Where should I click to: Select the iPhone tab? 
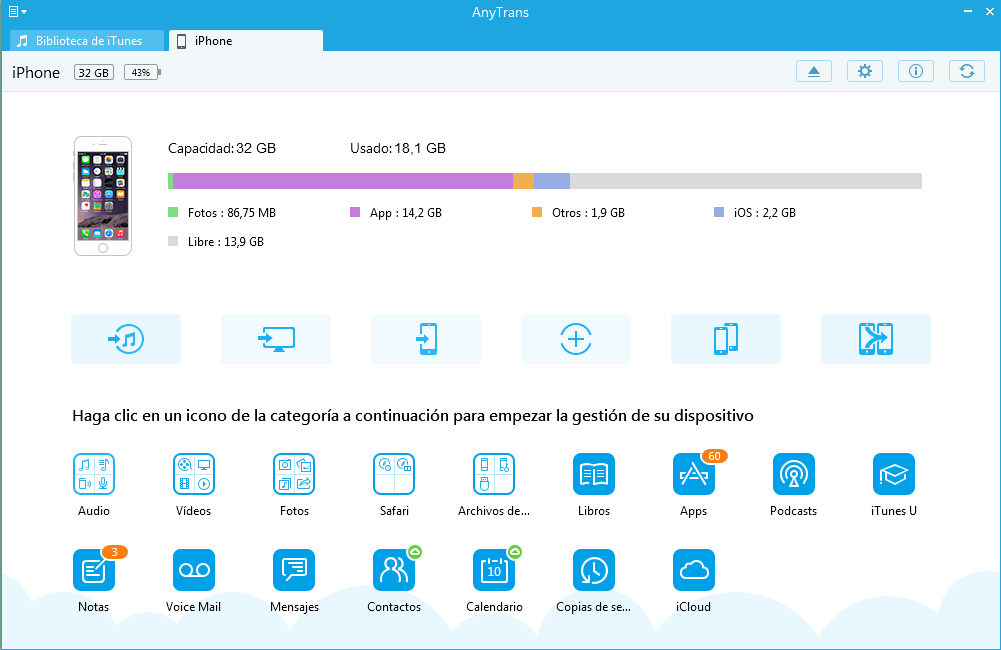click(246, 41)
